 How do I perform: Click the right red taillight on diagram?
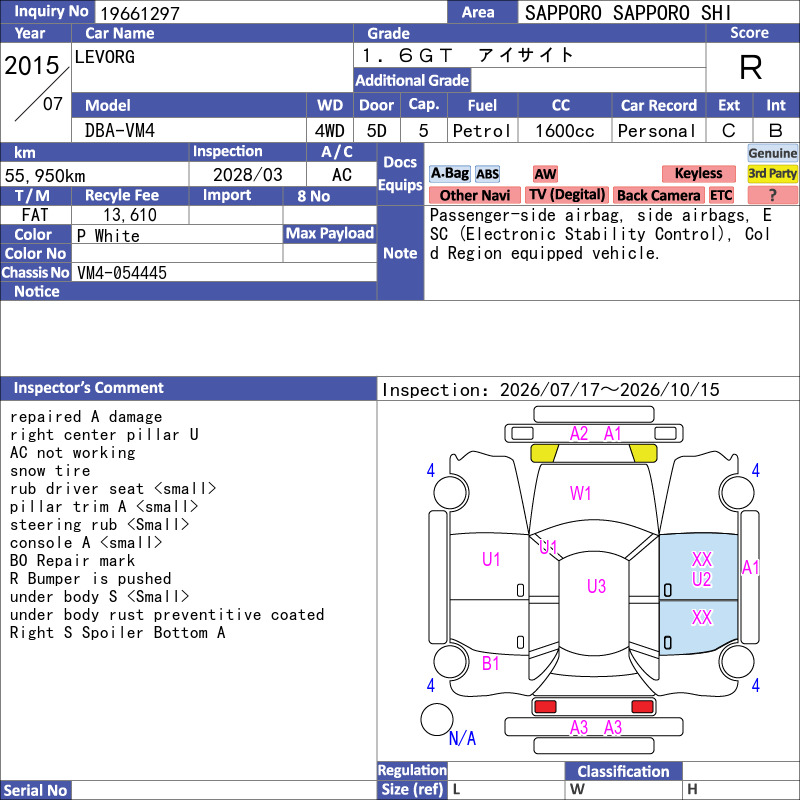pyautogui.click(x=642, y=707)
